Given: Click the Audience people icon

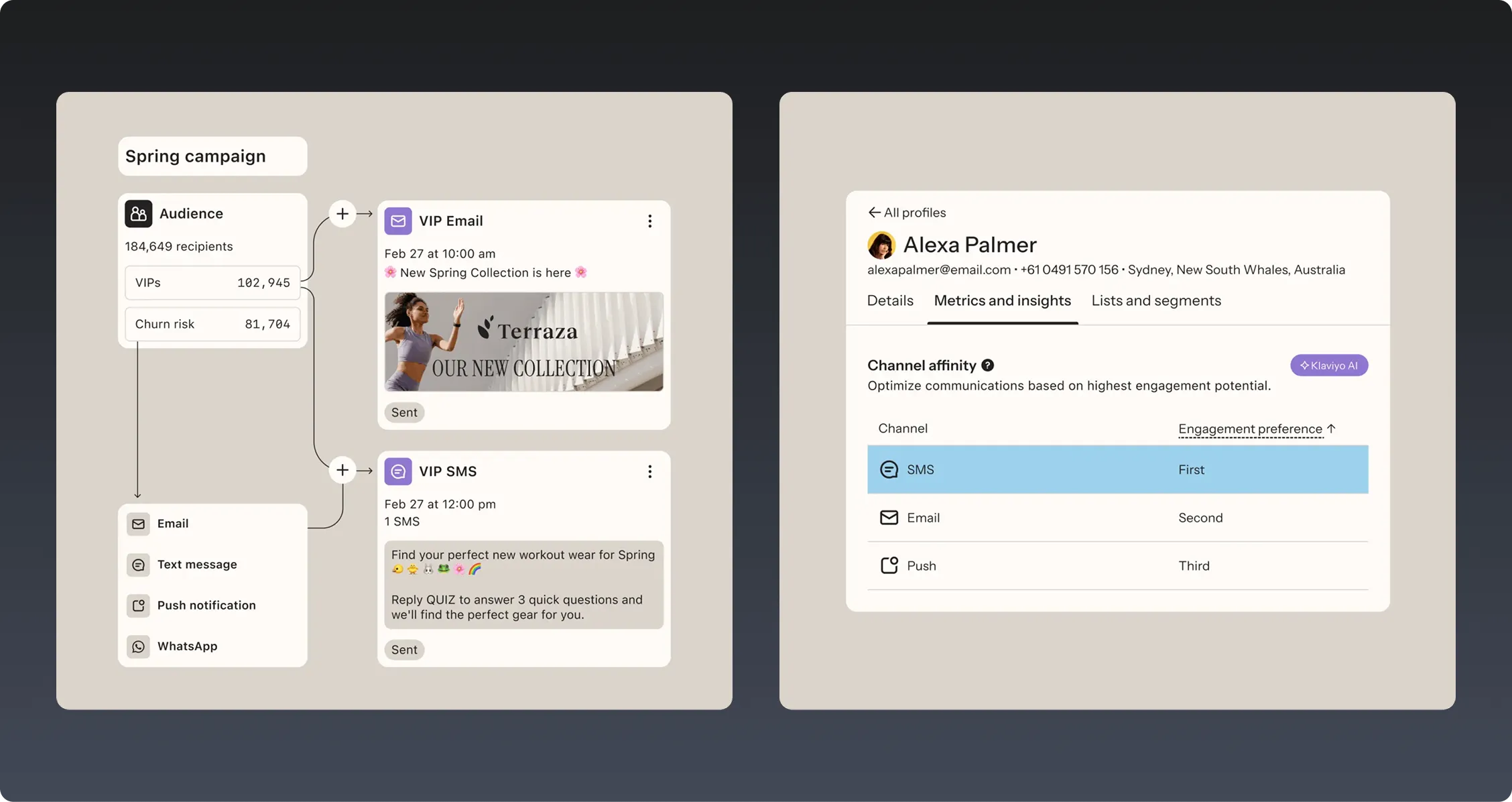Looking at the screenshot, I should [x=138, y=214].
